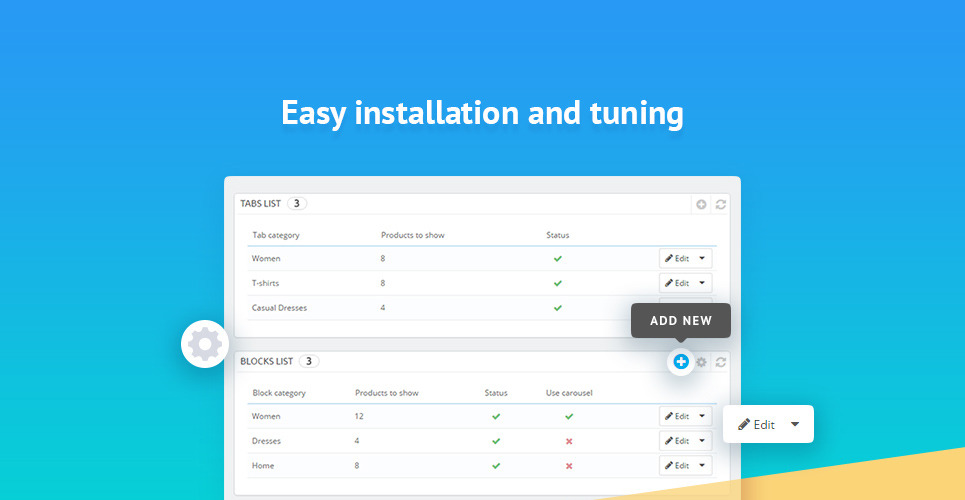Click the refresh icon in Blocks List header
Viewport: 965px width, 500px height.
[x=721, y=362]
